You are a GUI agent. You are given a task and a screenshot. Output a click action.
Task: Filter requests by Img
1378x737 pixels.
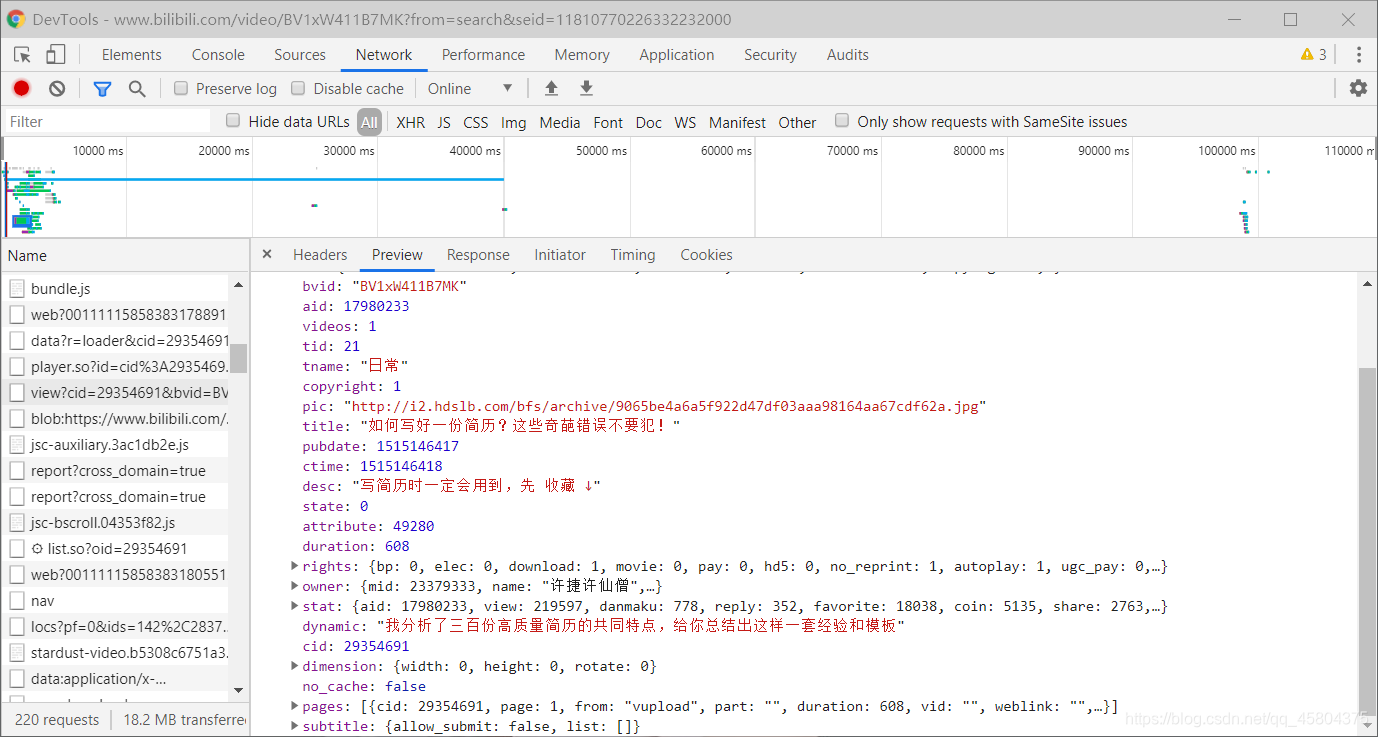click(513, 122)
